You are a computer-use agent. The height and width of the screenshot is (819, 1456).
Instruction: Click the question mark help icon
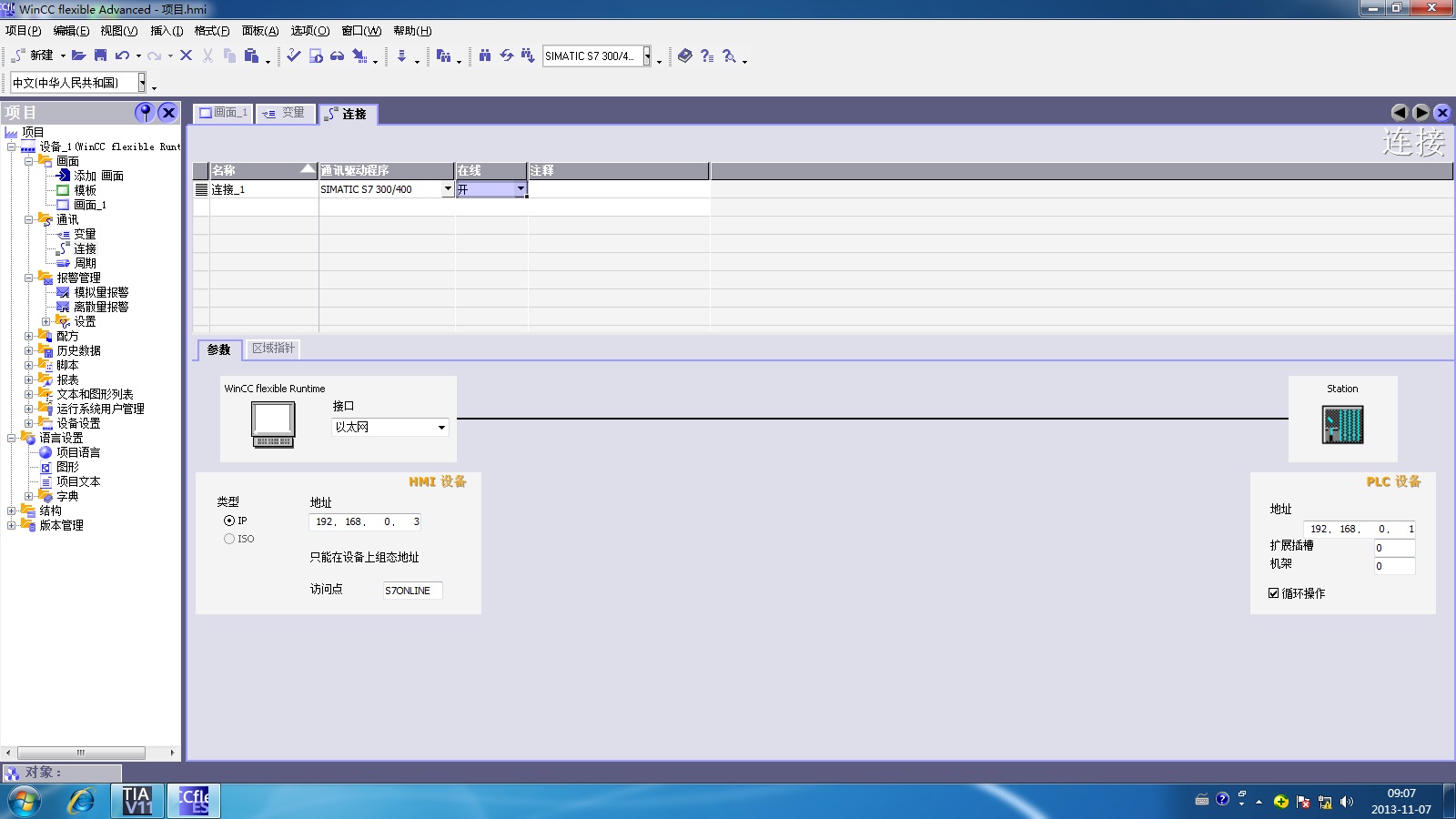point(707,56)
